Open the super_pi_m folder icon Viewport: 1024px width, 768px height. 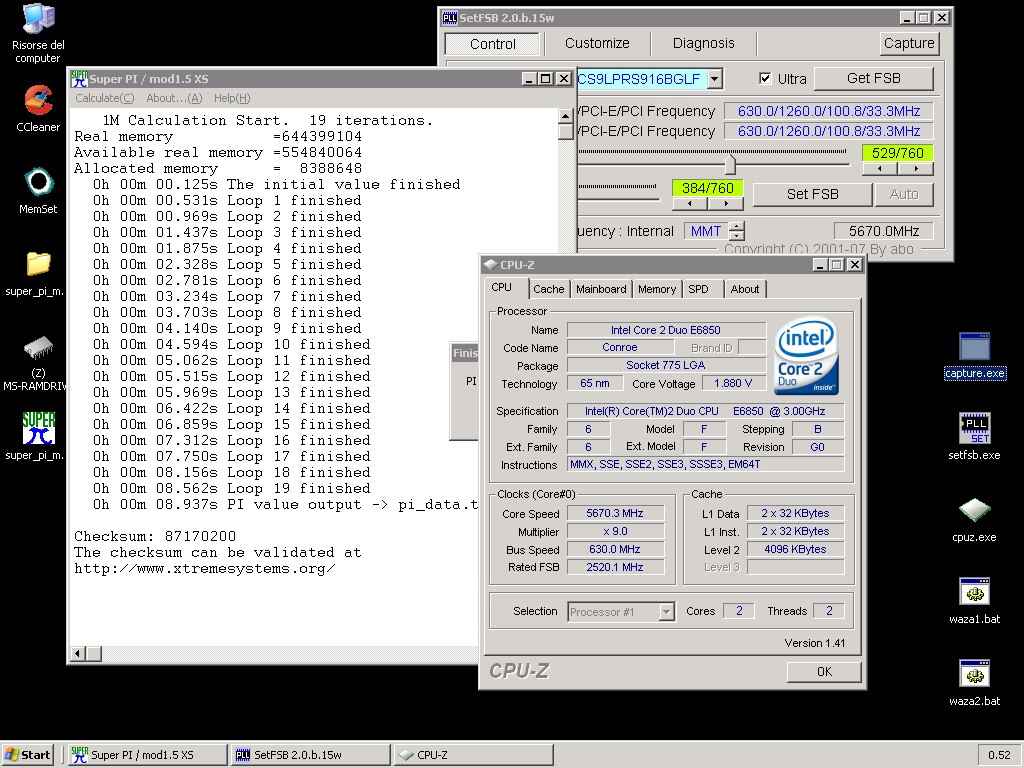click(x=37, y=273)
